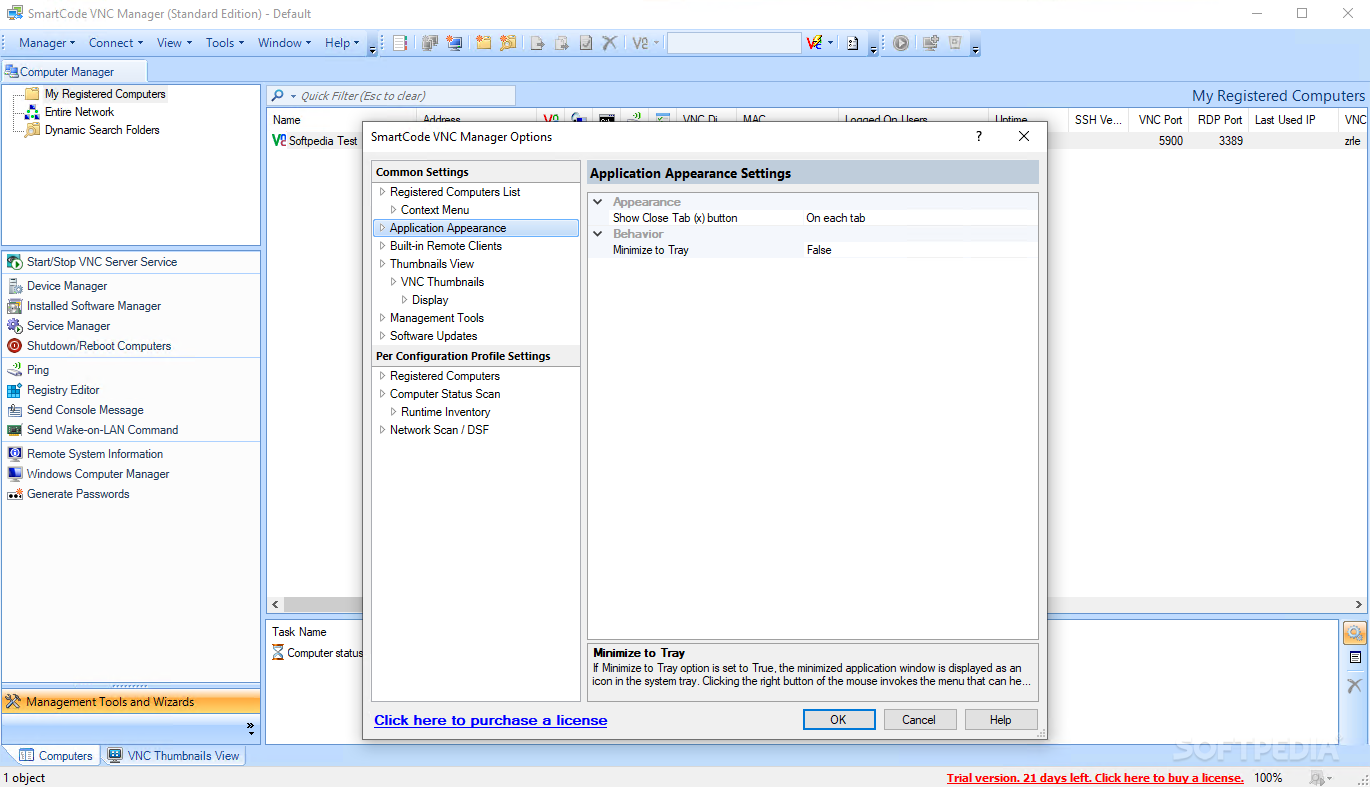The height and width of the screenshot is (787, 1370).
Task: Open Device Manager tool
Action: (x=67, y=286)
